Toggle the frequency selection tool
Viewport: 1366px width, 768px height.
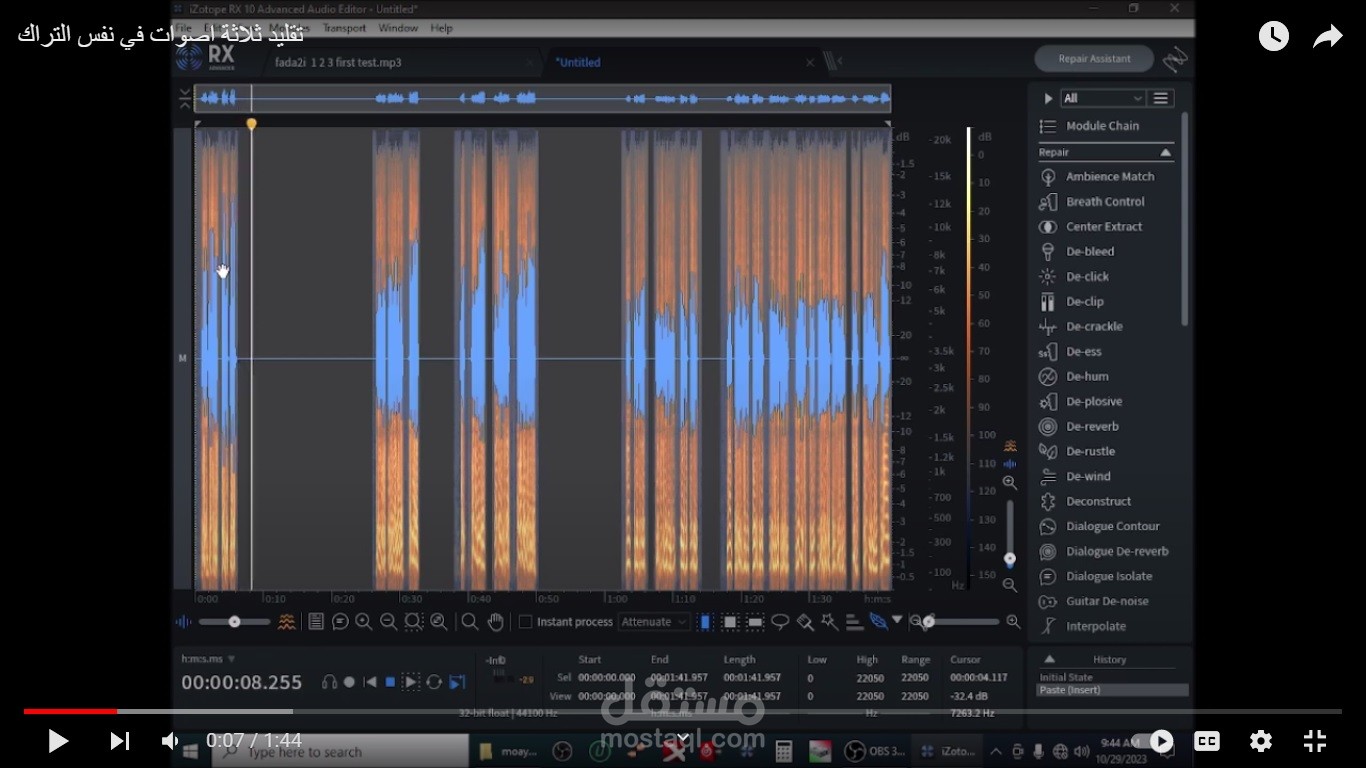755,622
